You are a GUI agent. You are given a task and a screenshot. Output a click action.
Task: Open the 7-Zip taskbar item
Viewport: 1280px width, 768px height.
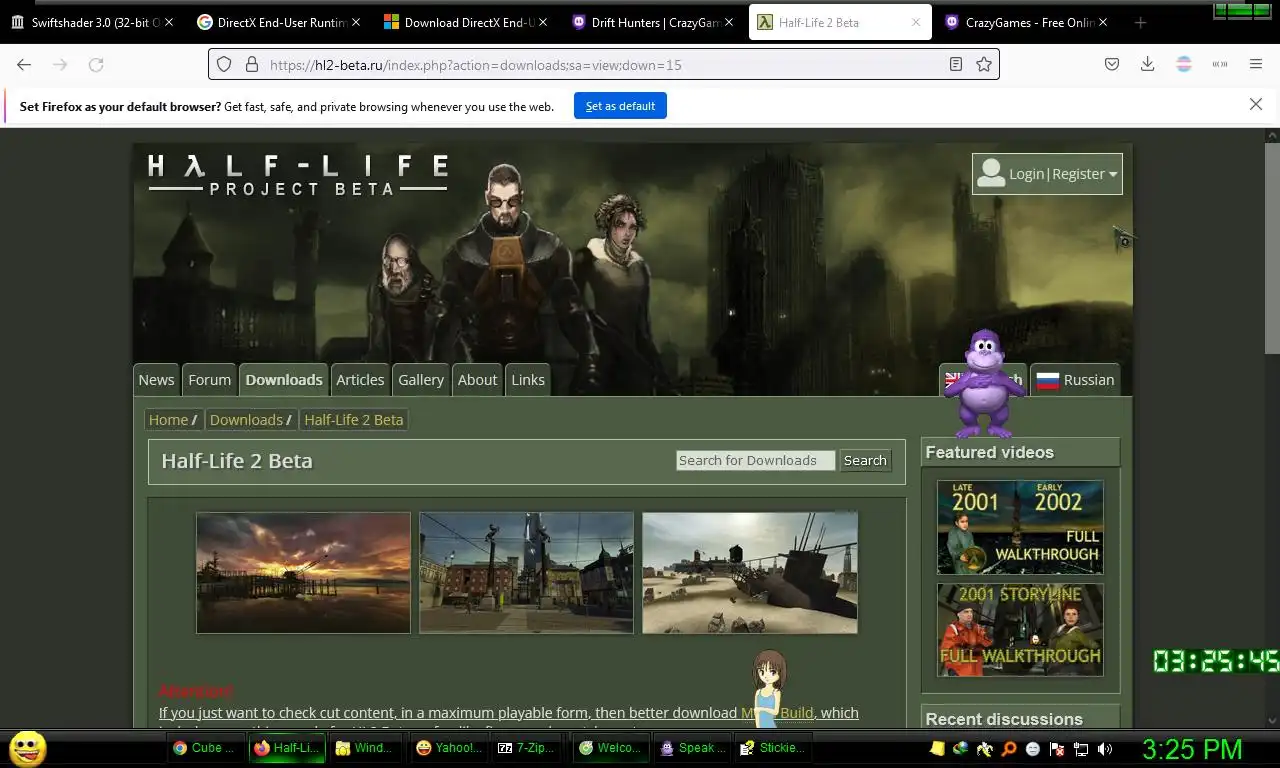click(529, 748)
